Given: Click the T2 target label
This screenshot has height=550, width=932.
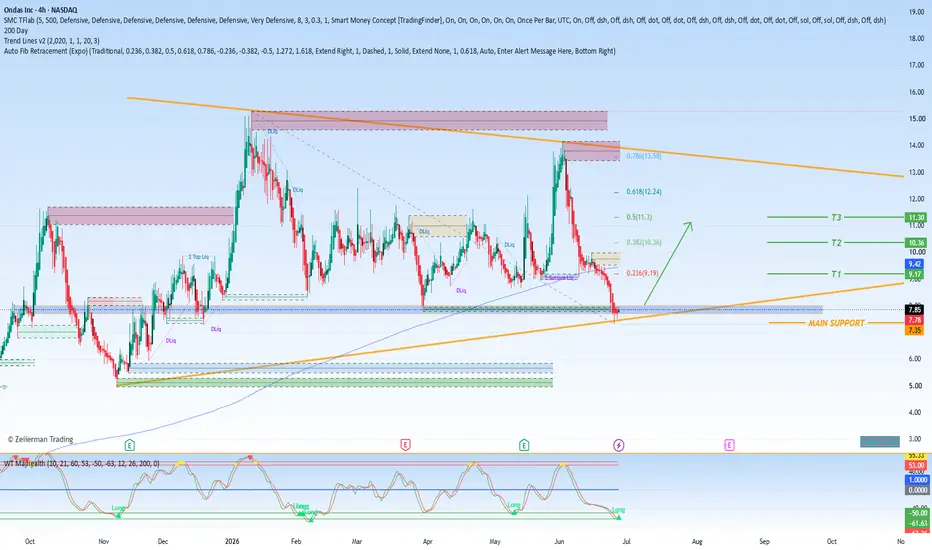Looking at the screenshot, I should (x=836, y=243).
